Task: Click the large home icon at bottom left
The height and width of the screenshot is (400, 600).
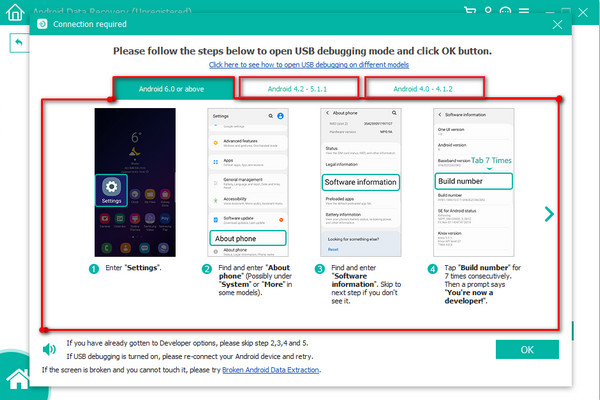Action: click(18, 379)
